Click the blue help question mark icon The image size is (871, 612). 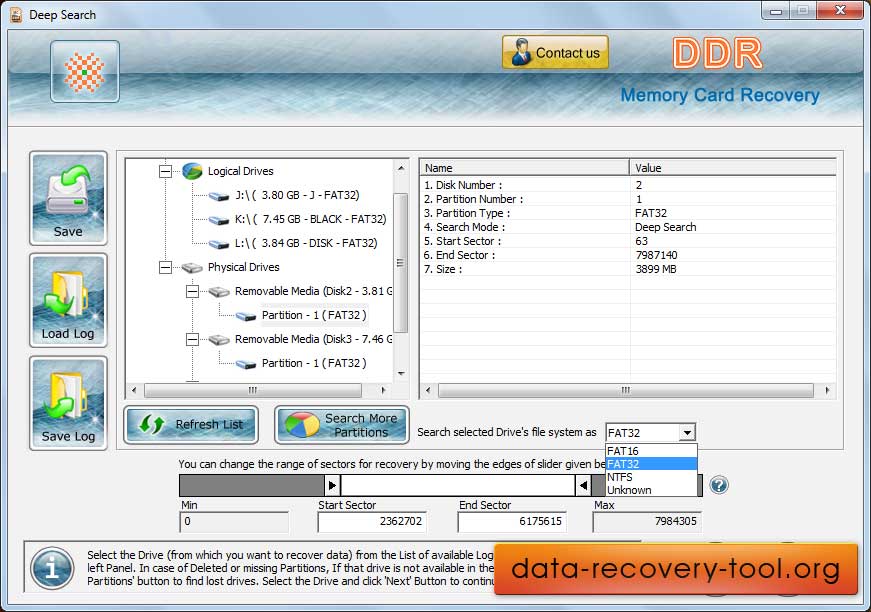tap(719, 485)
